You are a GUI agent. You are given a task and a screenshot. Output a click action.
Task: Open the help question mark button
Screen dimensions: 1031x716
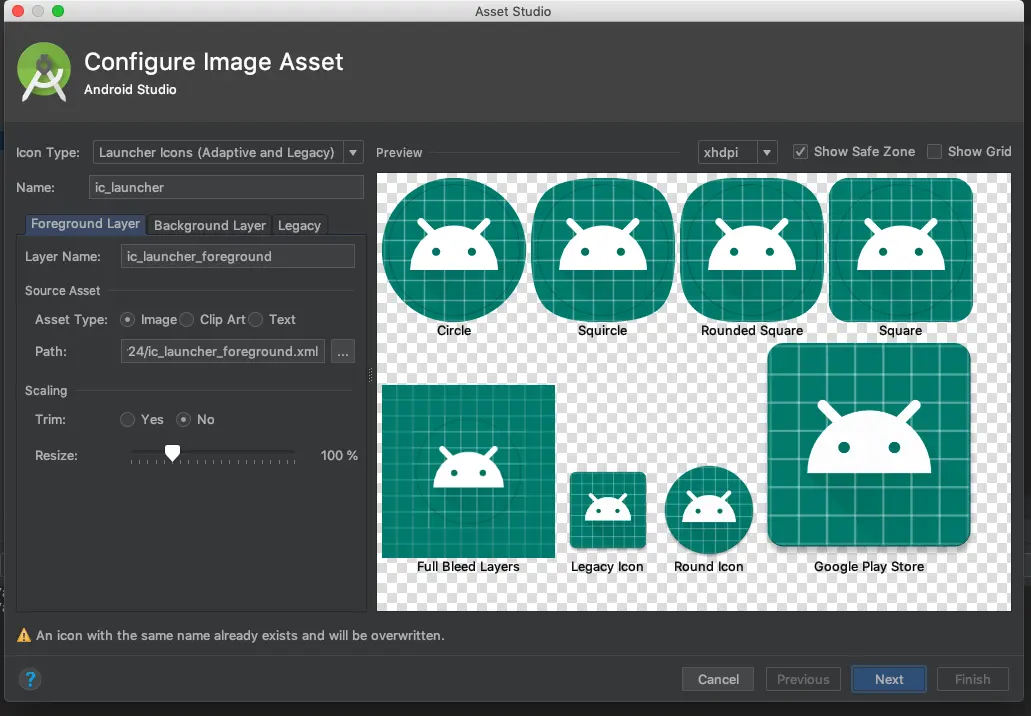pyautogui.click(x=30, y=679)
